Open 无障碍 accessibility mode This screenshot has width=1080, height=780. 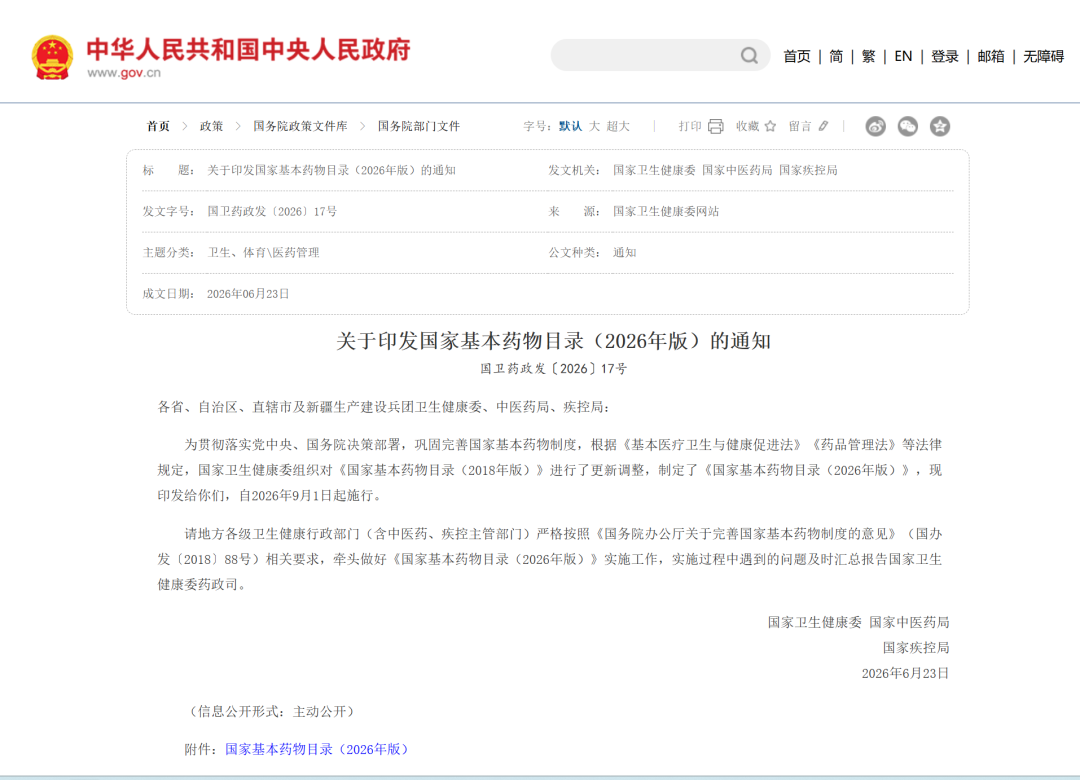click(1043, 57)
